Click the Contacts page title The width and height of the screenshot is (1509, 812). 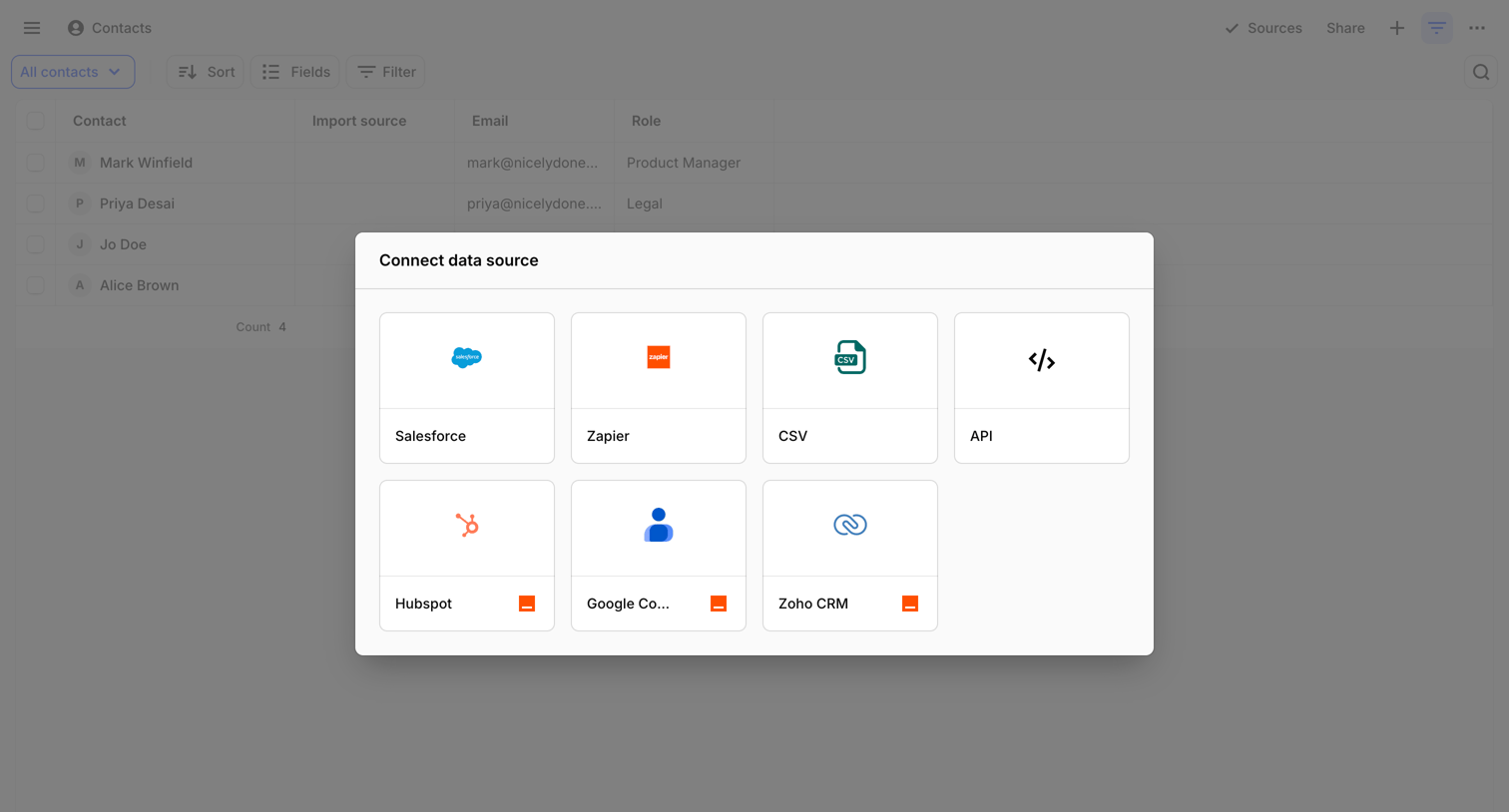[122, 28]
